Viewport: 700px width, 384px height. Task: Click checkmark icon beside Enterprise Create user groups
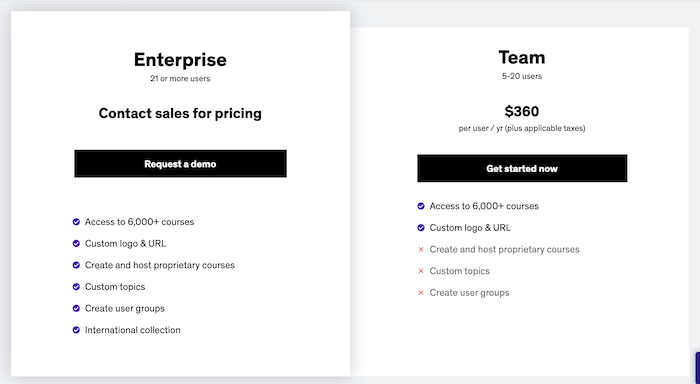click(76, 308)
